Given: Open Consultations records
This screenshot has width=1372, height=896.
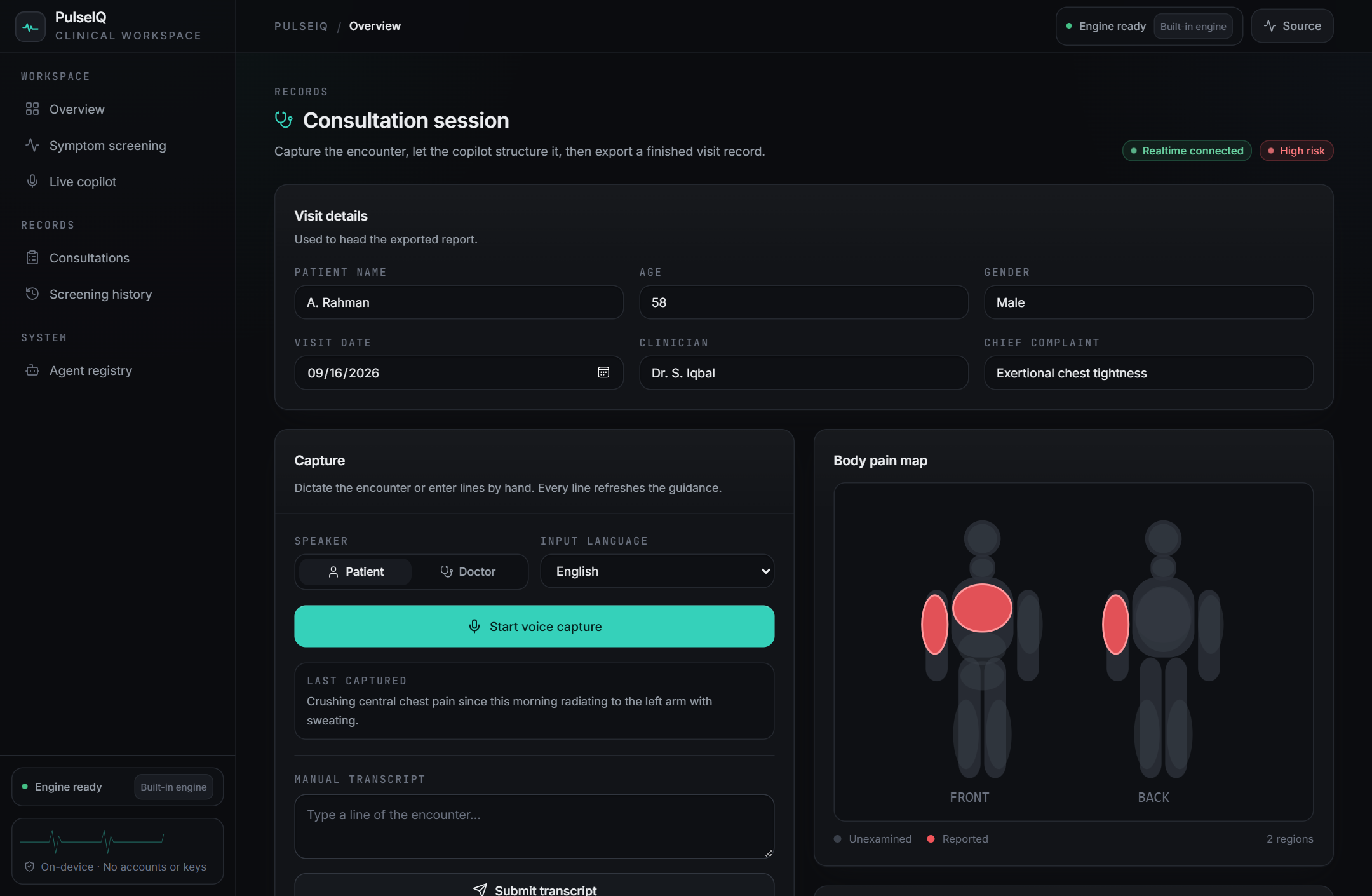Looking at the screenshot, I should 118,258.
